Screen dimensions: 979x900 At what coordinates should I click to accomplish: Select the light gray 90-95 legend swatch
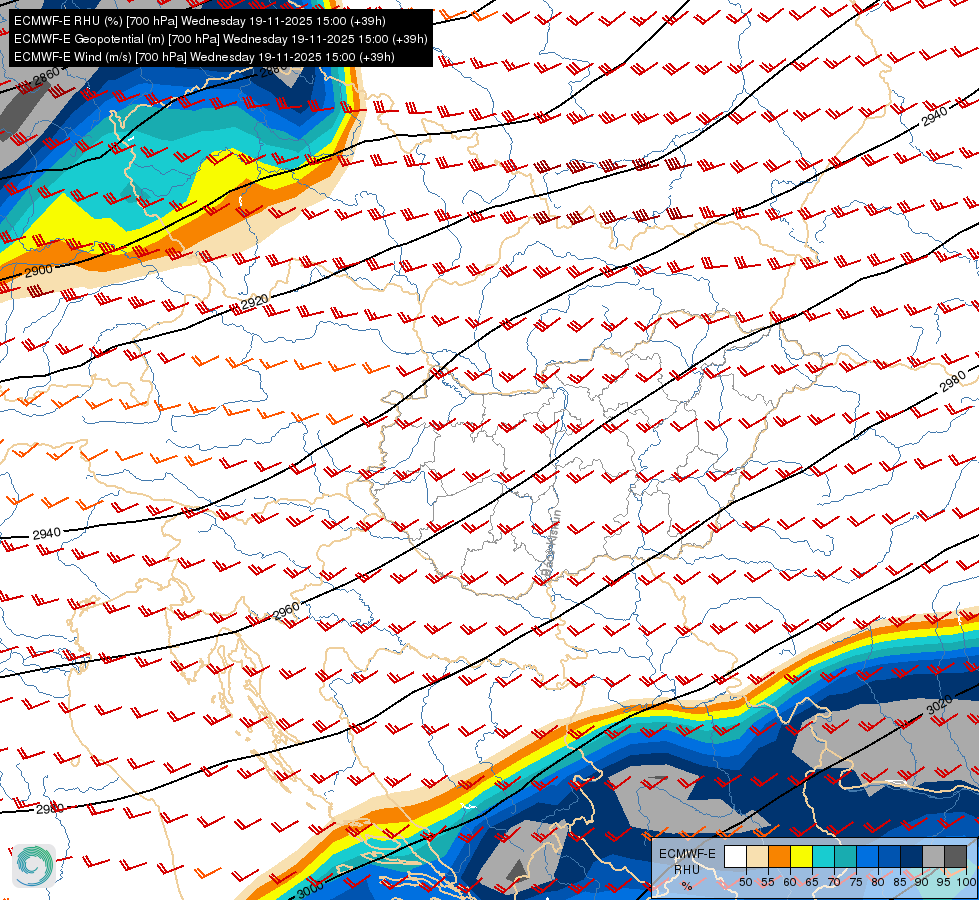[x=933, y=857]
